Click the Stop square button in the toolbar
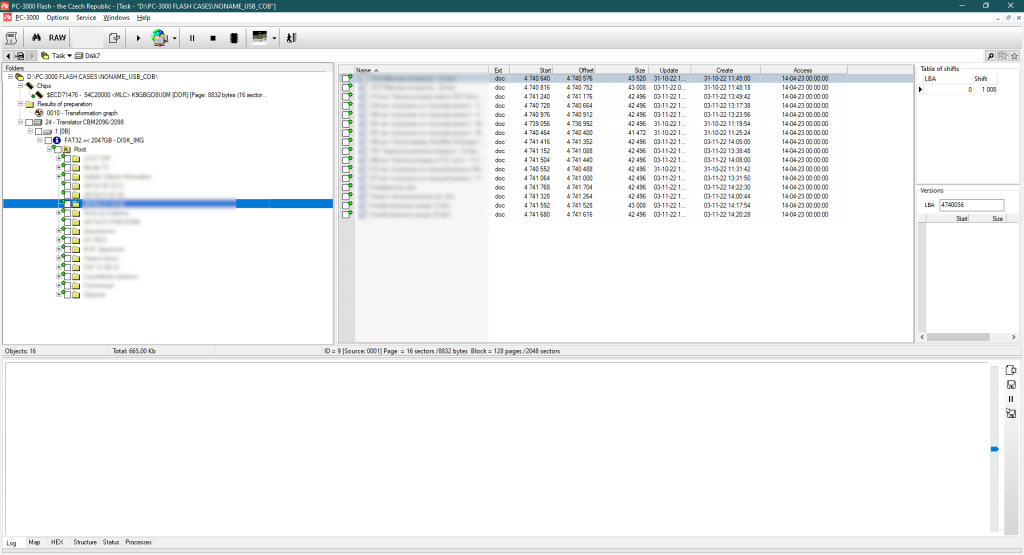1024x555 pixels. (212, 38)
